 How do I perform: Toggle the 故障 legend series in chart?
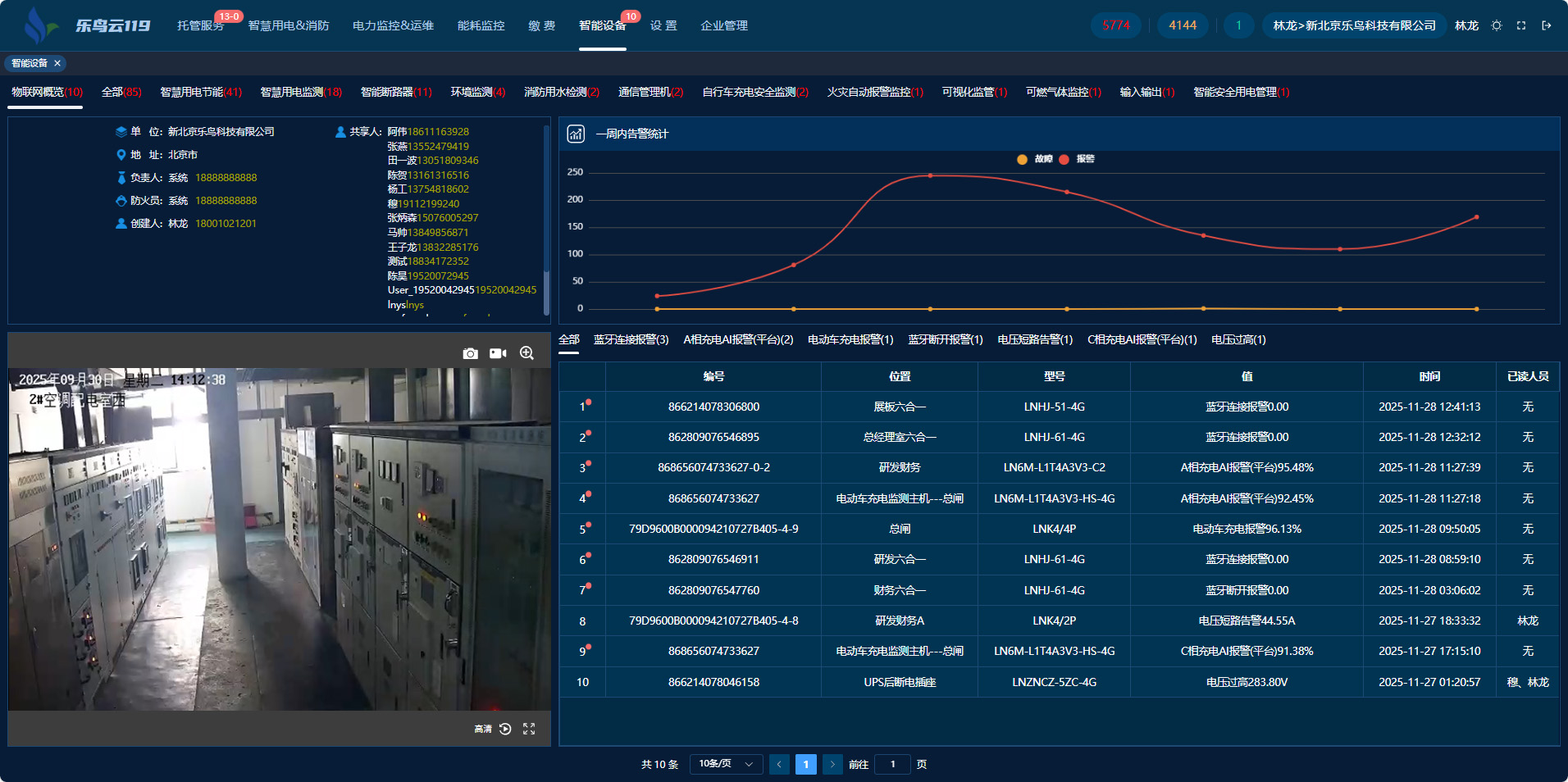click(x=1035, y=159)
